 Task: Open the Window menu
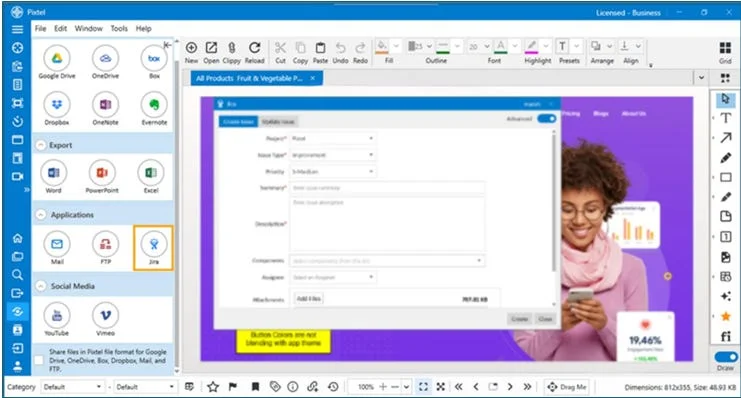(x=88, y=28)
